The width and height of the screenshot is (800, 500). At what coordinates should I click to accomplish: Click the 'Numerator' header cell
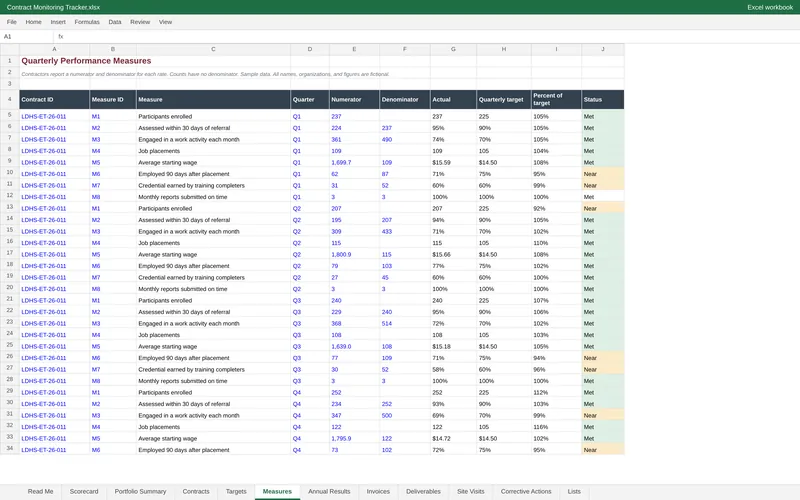[354, 99]
